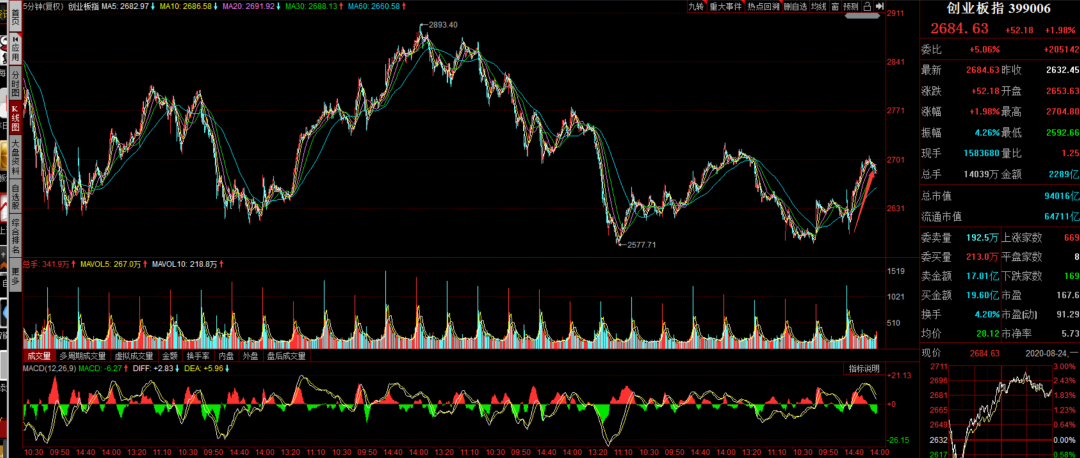Toggle the 均线 moving average display

[x=818, y=6]
